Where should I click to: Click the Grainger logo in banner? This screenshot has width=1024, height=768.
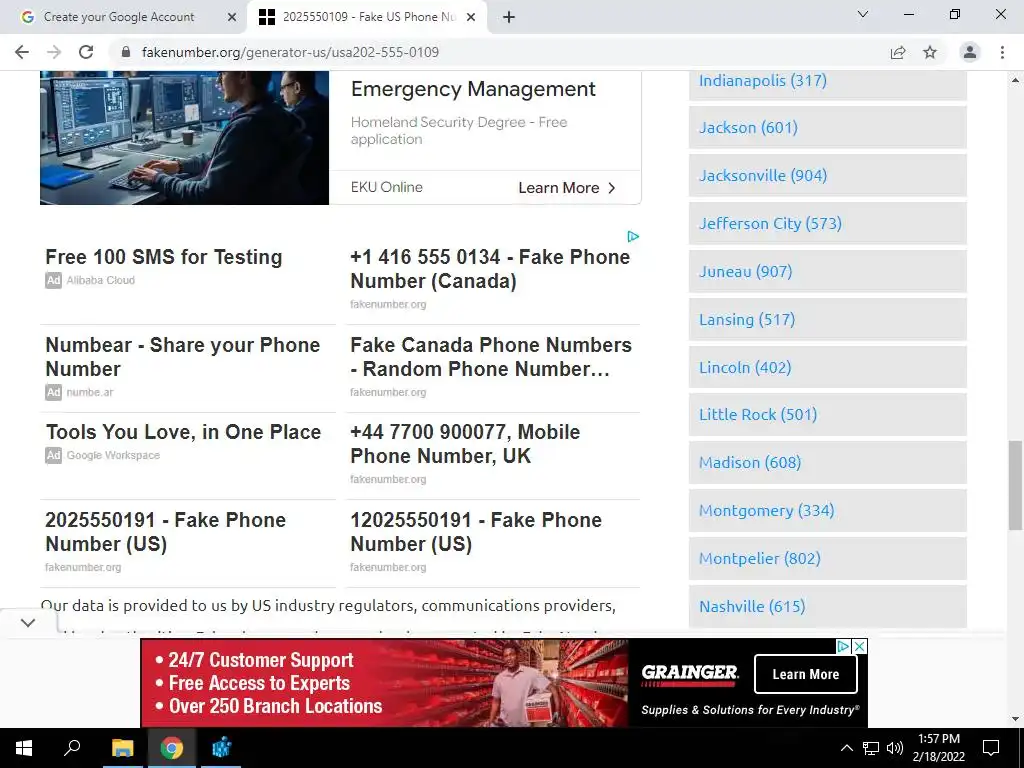pos(690,674)
